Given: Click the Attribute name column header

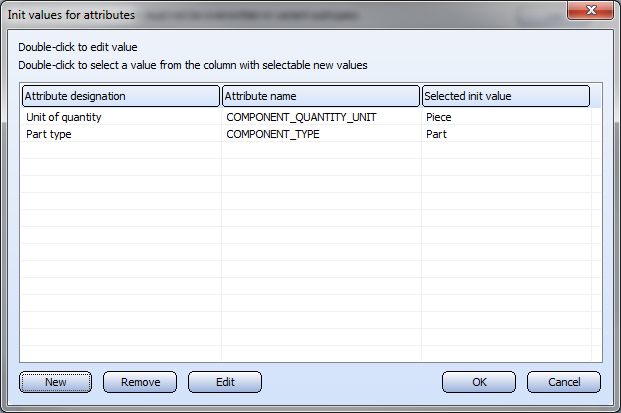Looking at the screenshot, I should tap(321, 96).
